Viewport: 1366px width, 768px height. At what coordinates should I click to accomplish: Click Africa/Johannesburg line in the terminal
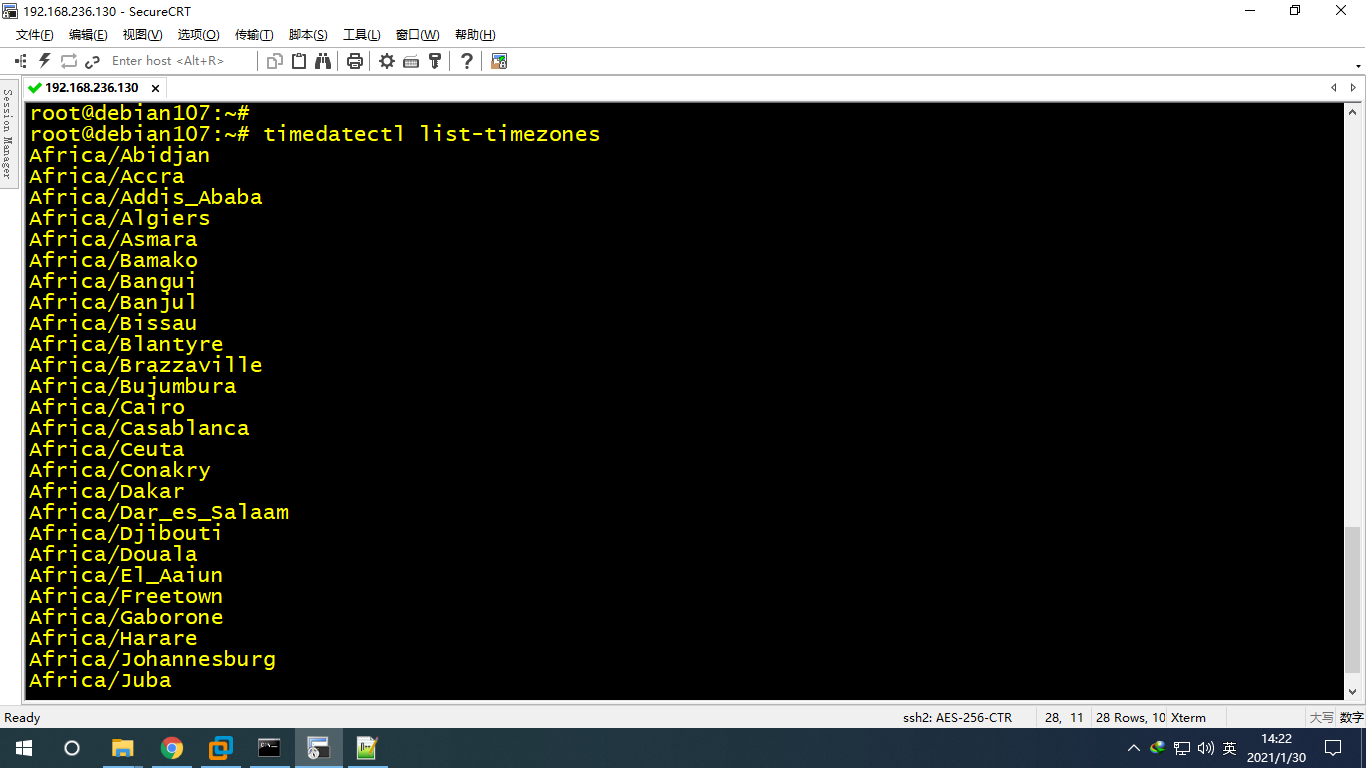tap(152, 659)
